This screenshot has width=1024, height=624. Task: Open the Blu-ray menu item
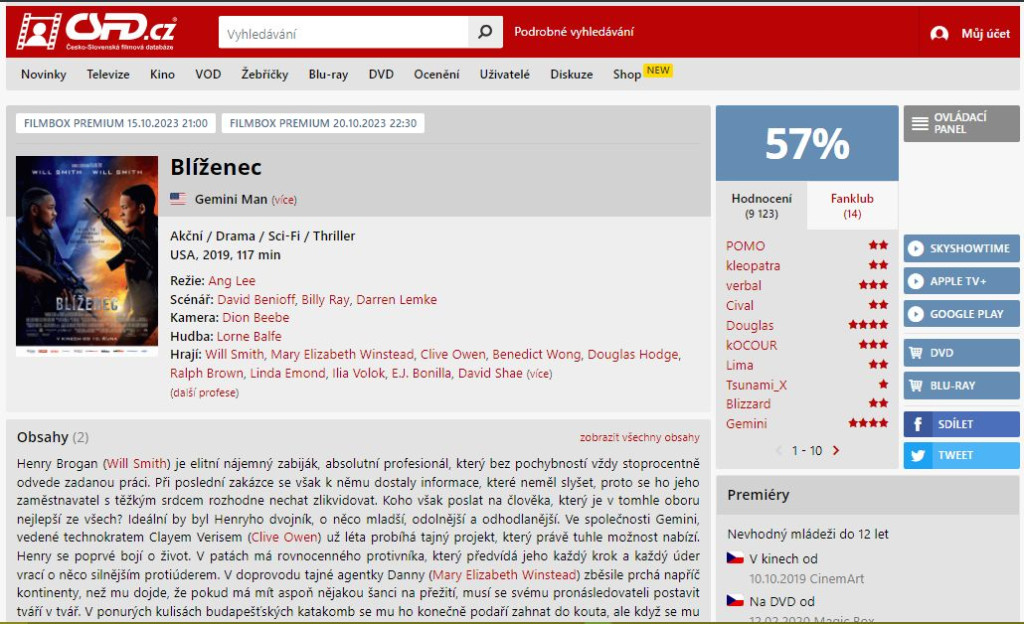tap(328, 74)
